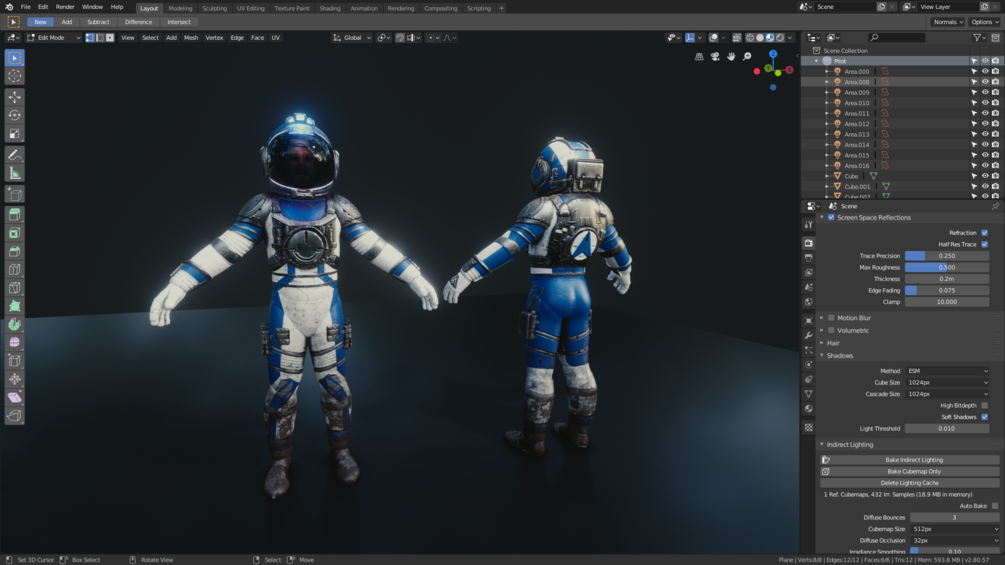Screen dimensions: 1005x565
Task: Choose the Annotate pencil tool
Action: pyautogui.click(x=14, y=154)
